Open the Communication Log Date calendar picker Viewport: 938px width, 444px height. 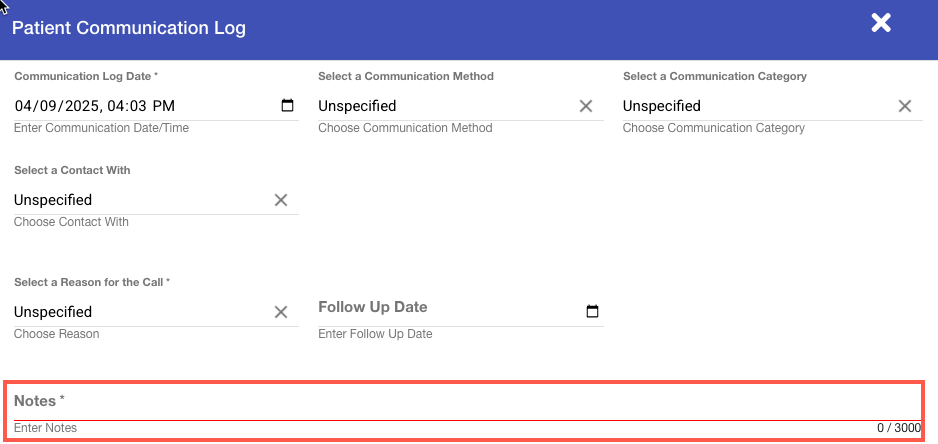(x=288, y=106)
